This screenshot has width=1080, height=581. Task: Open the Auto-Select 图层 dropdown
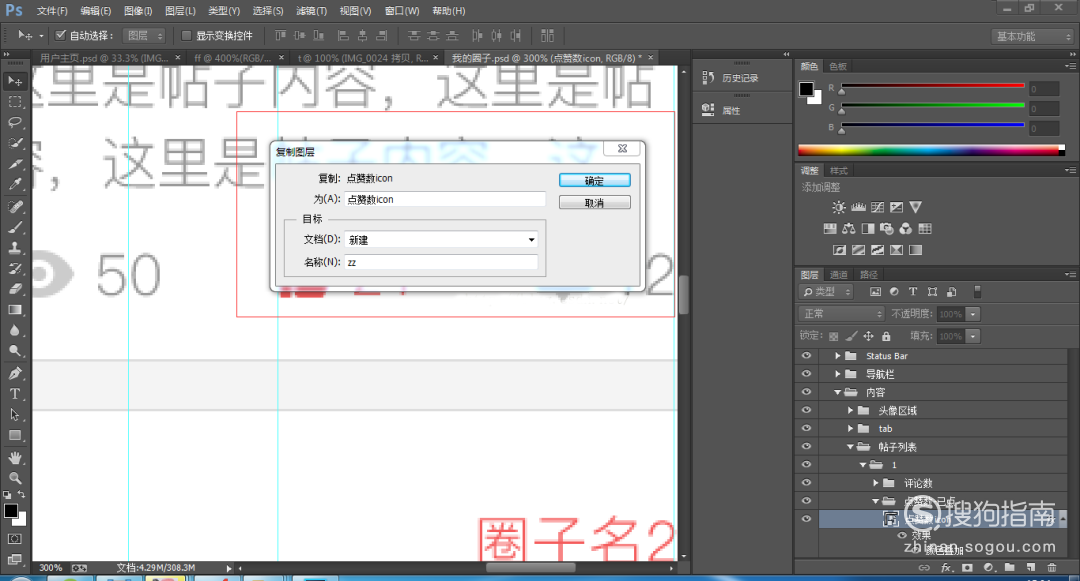pyautogui.click(x=144, y=35)
